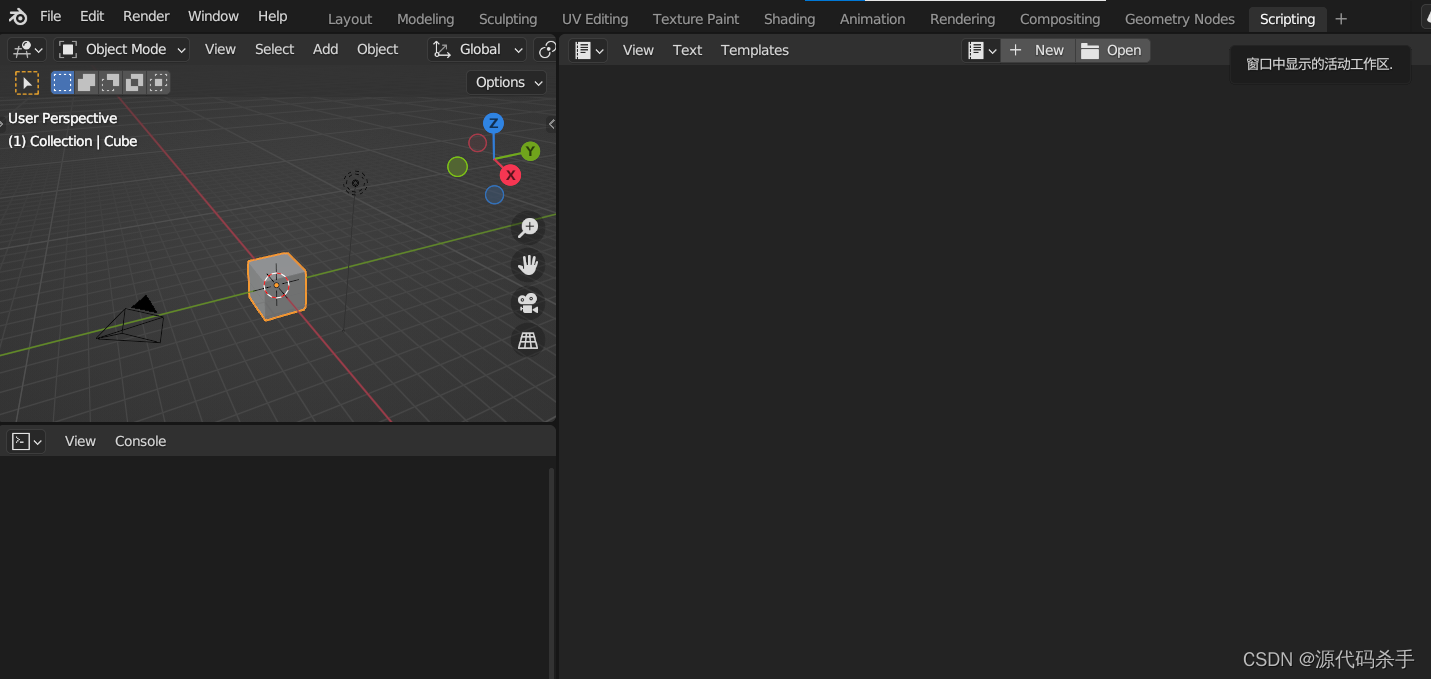Open the pivot point link icon
1431x679 pixels.
[546, 49]
